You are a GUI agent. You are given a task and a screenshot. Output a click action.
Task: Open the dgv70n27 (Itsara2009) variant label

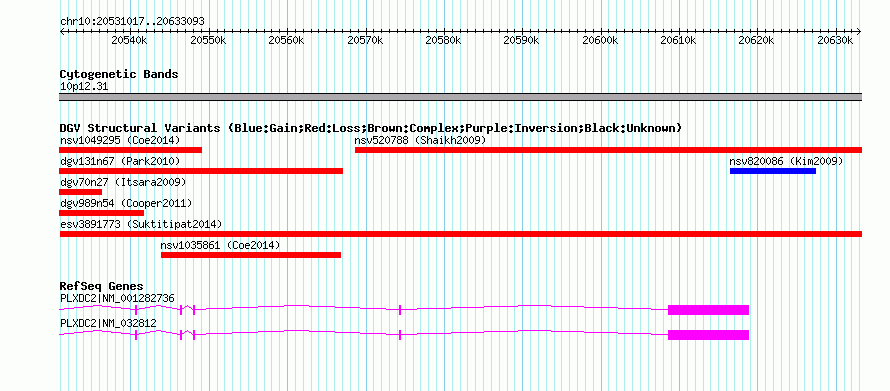[123, 183]
